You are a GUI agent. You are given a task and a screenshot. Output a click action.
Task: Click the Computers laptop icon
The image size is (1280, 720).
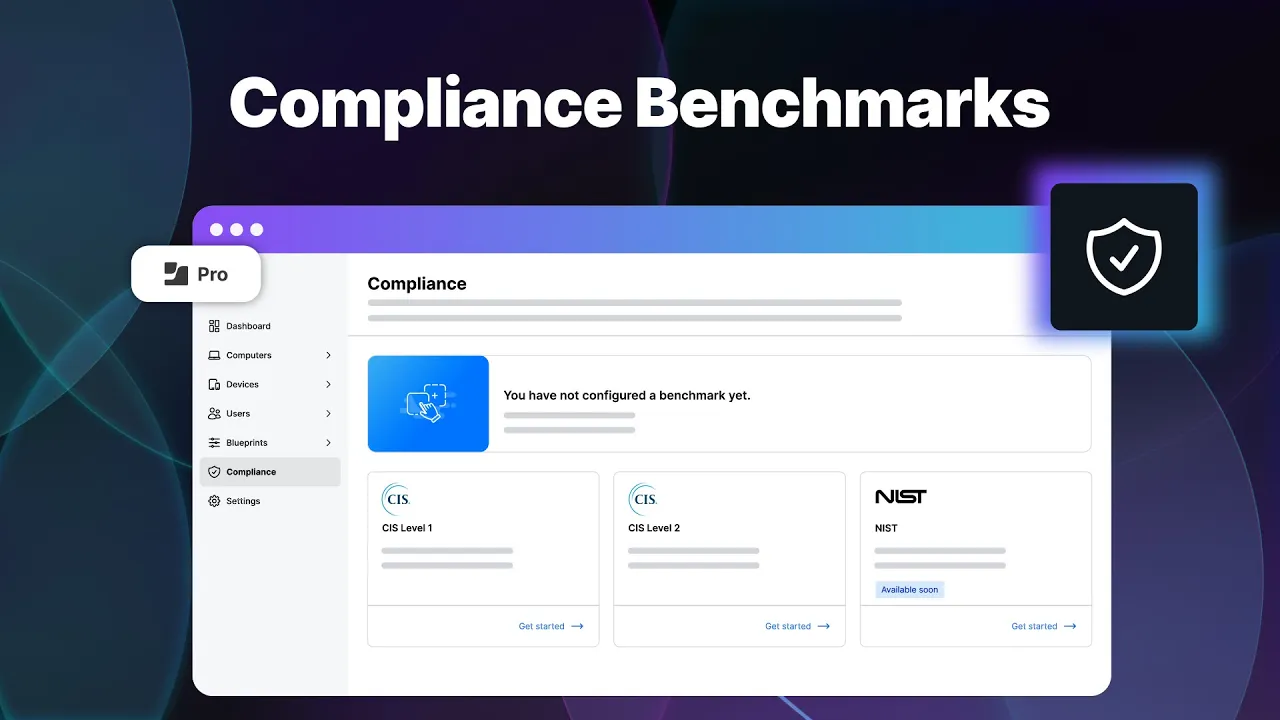coord(214,355)
